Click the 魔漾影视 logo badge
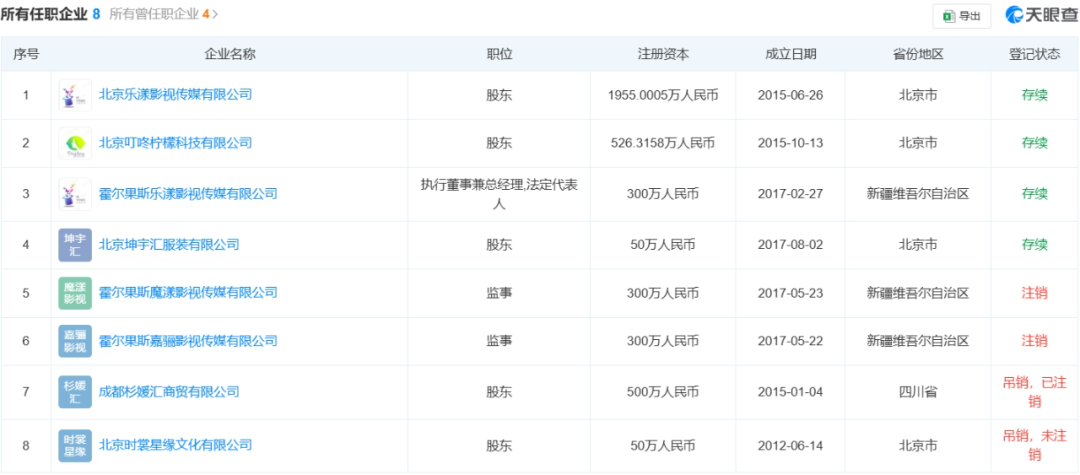The height and width of the screenshot is (475, 1080). [x=75, y=293]
